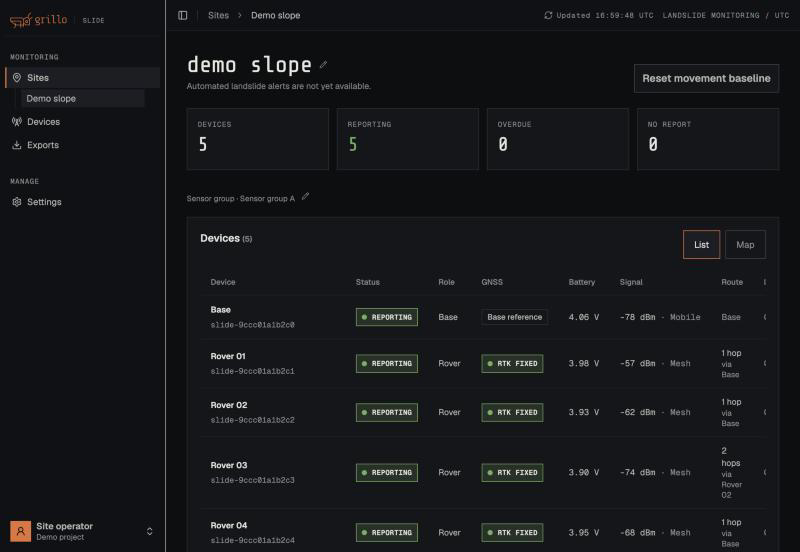Click RTK FIXED badge for Rover 02
This screenshot has width=800, height=552.
click(512, 412)
